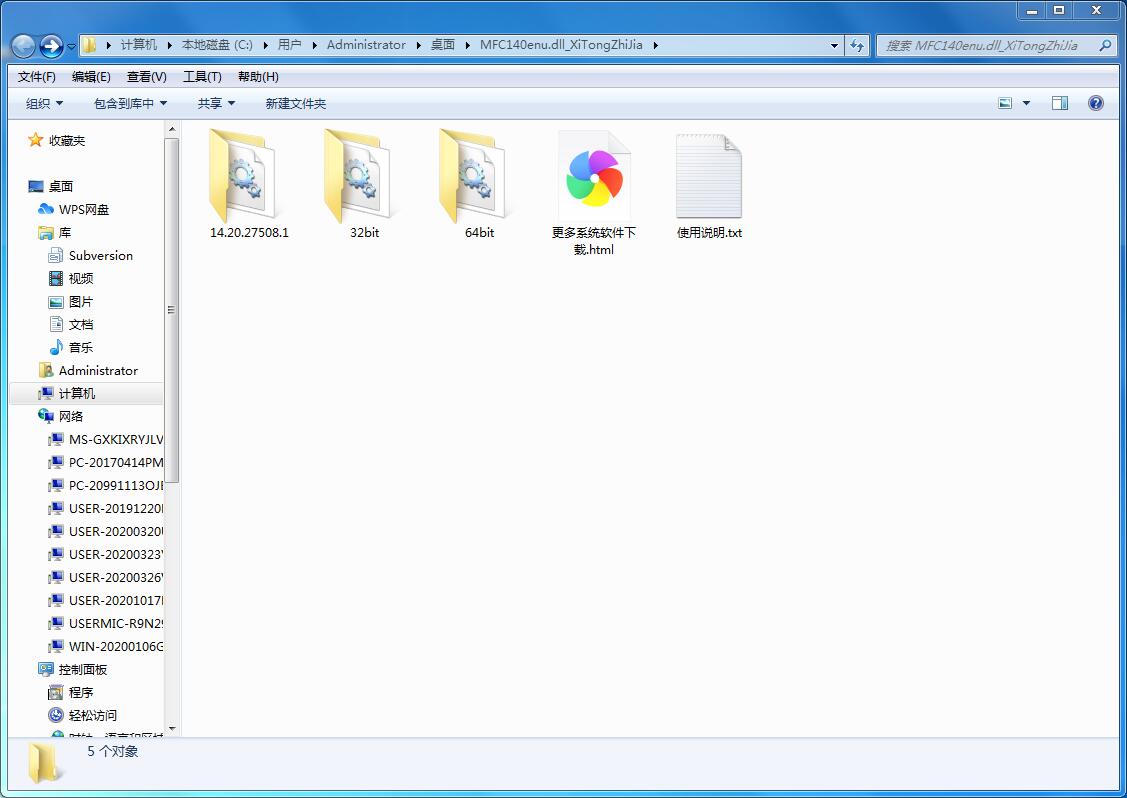Open the Subversion library
Image resolution: width=1127 pixels, height=798 pixels.
[x=101, y=255]
